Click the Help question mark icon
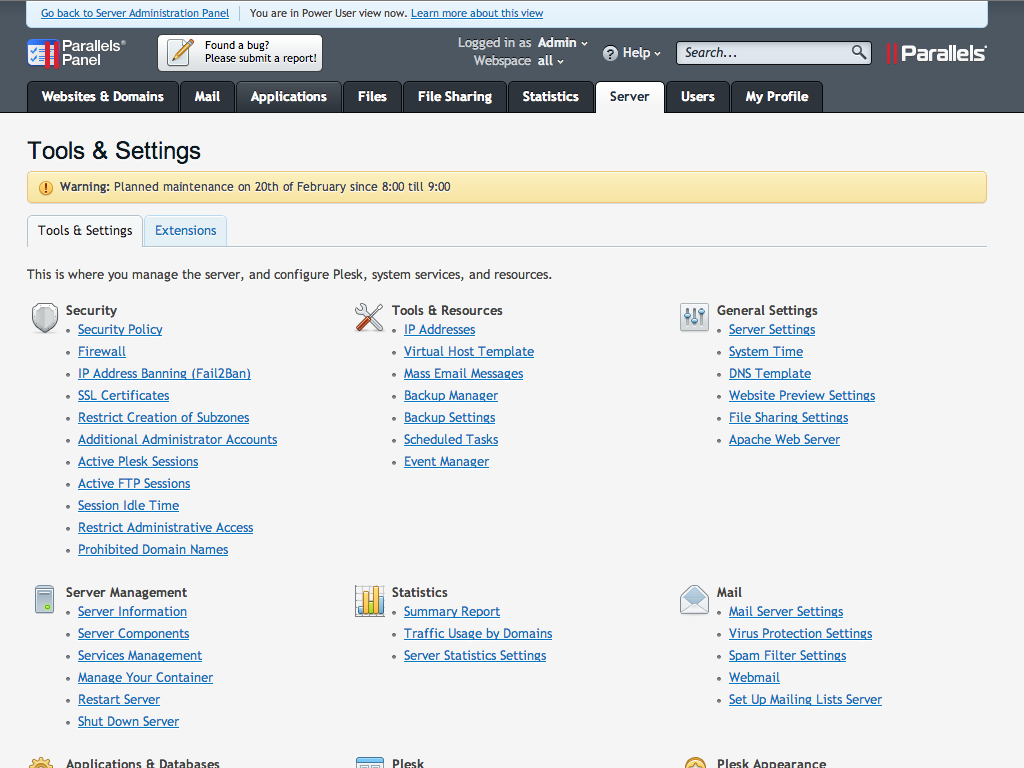 point(610,53)
